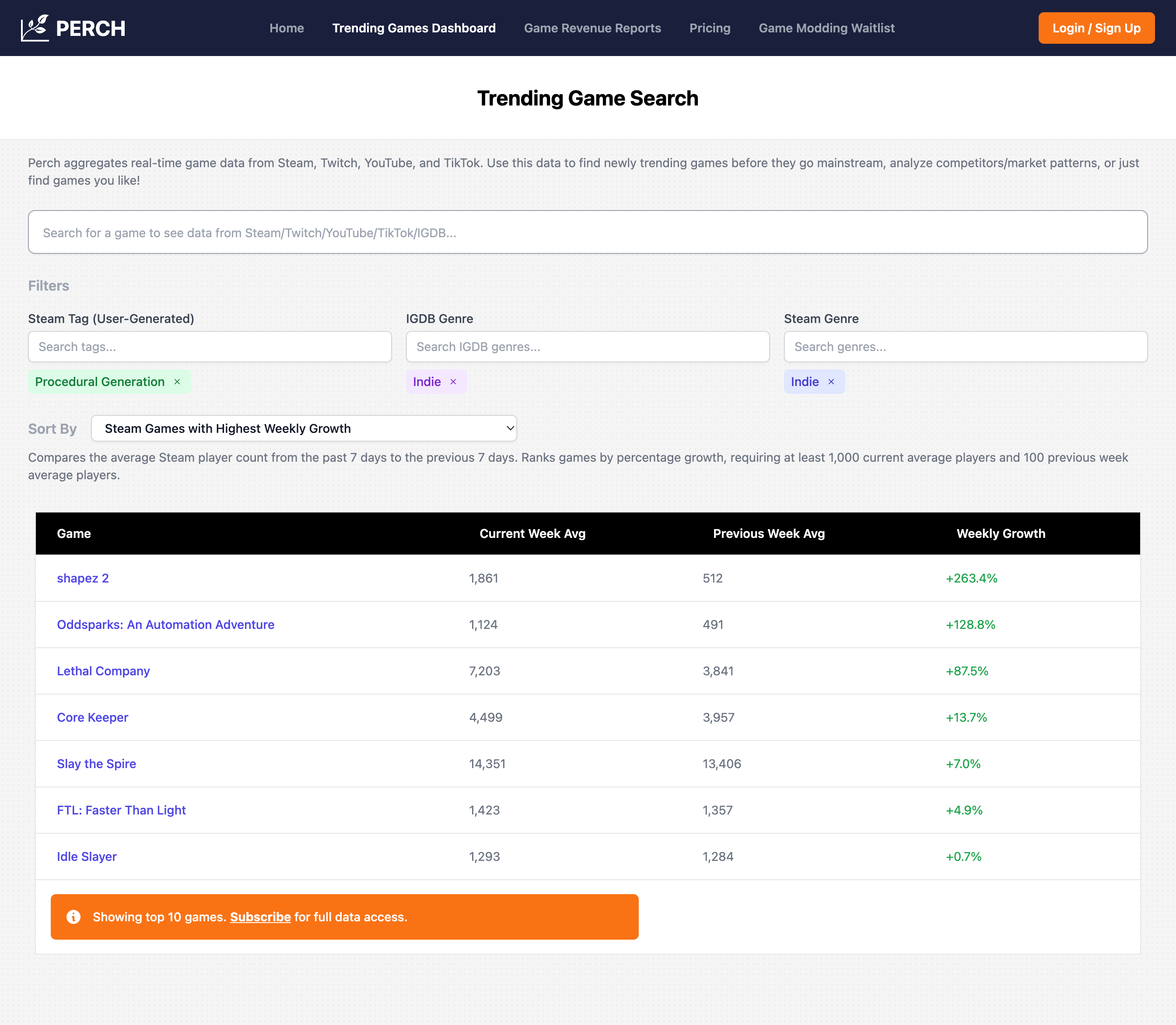Open Game Revenue Reports
The image size is (1176, 1025).
pyautogui.click(x=592, y=28)
